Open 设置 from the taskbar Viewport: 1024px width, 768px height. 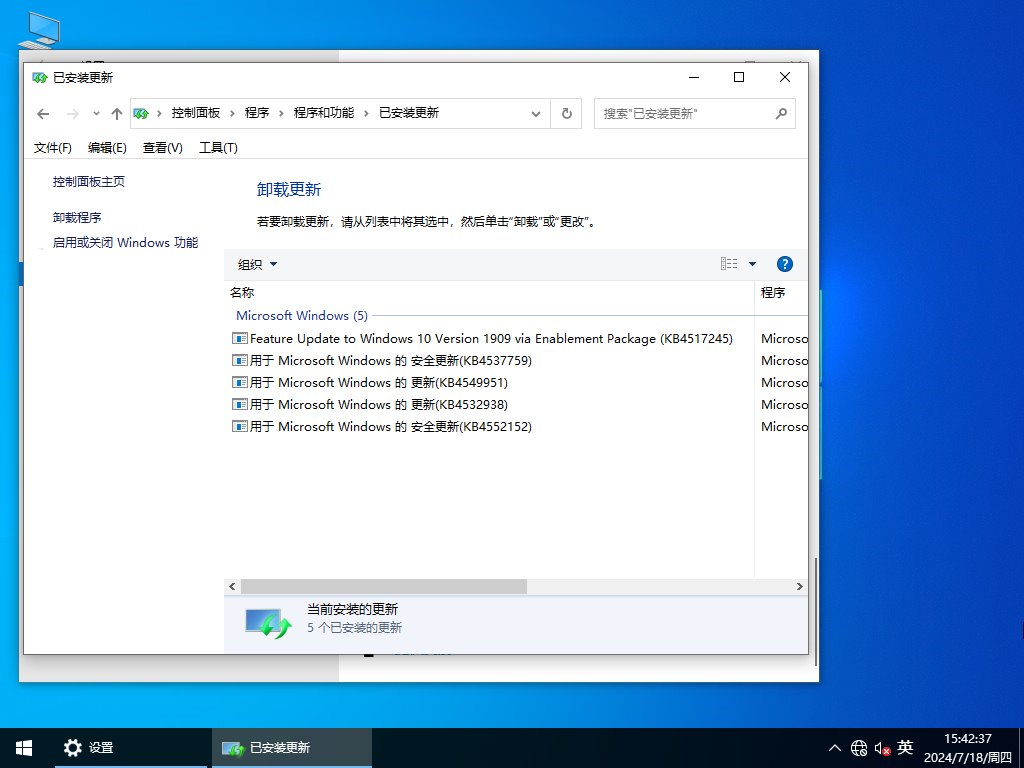tap(88, 747)
